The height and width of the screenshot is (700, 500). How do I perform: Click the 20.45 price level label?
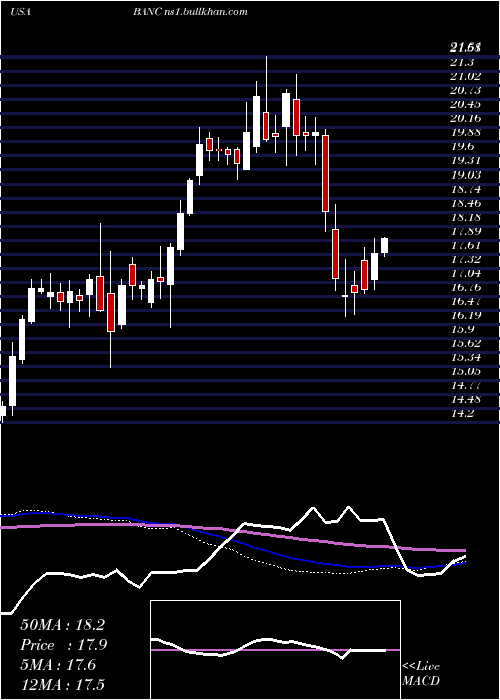[x=464, y=104]
